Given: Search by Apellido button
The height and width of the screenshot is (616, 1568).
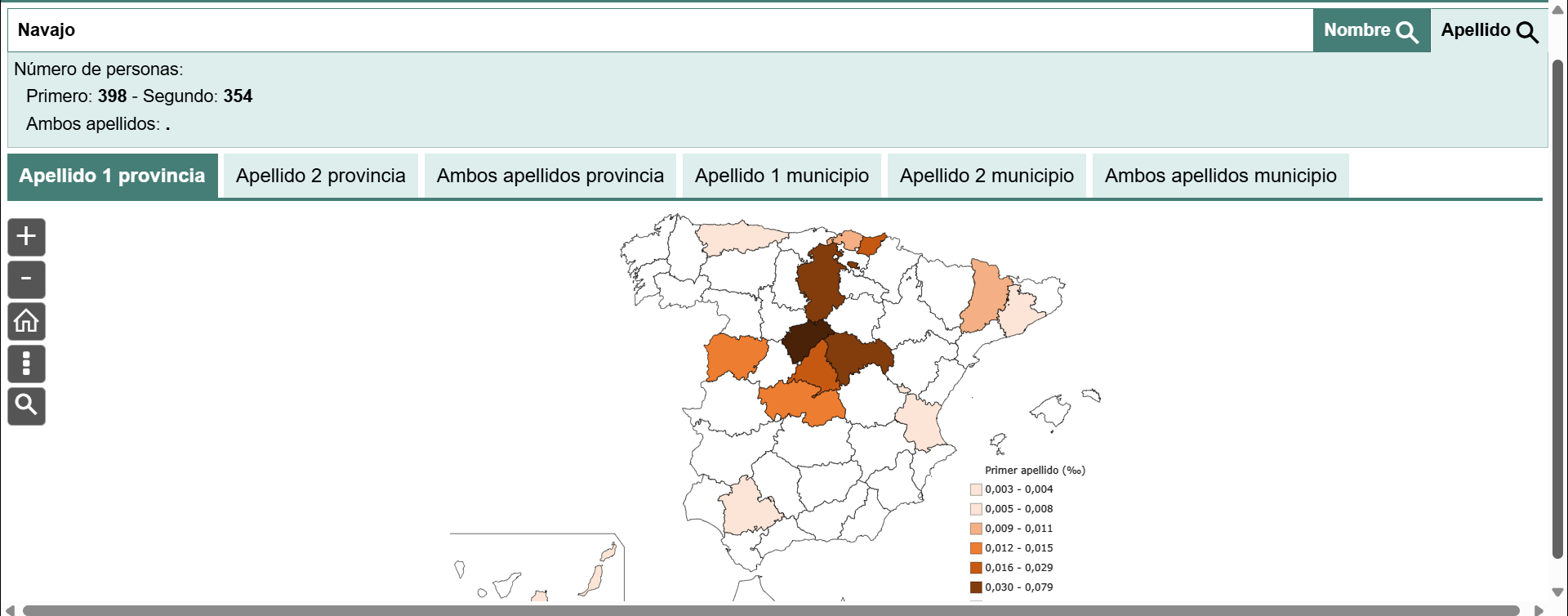Looking at the screenshot, I should tap(1489, 30).
